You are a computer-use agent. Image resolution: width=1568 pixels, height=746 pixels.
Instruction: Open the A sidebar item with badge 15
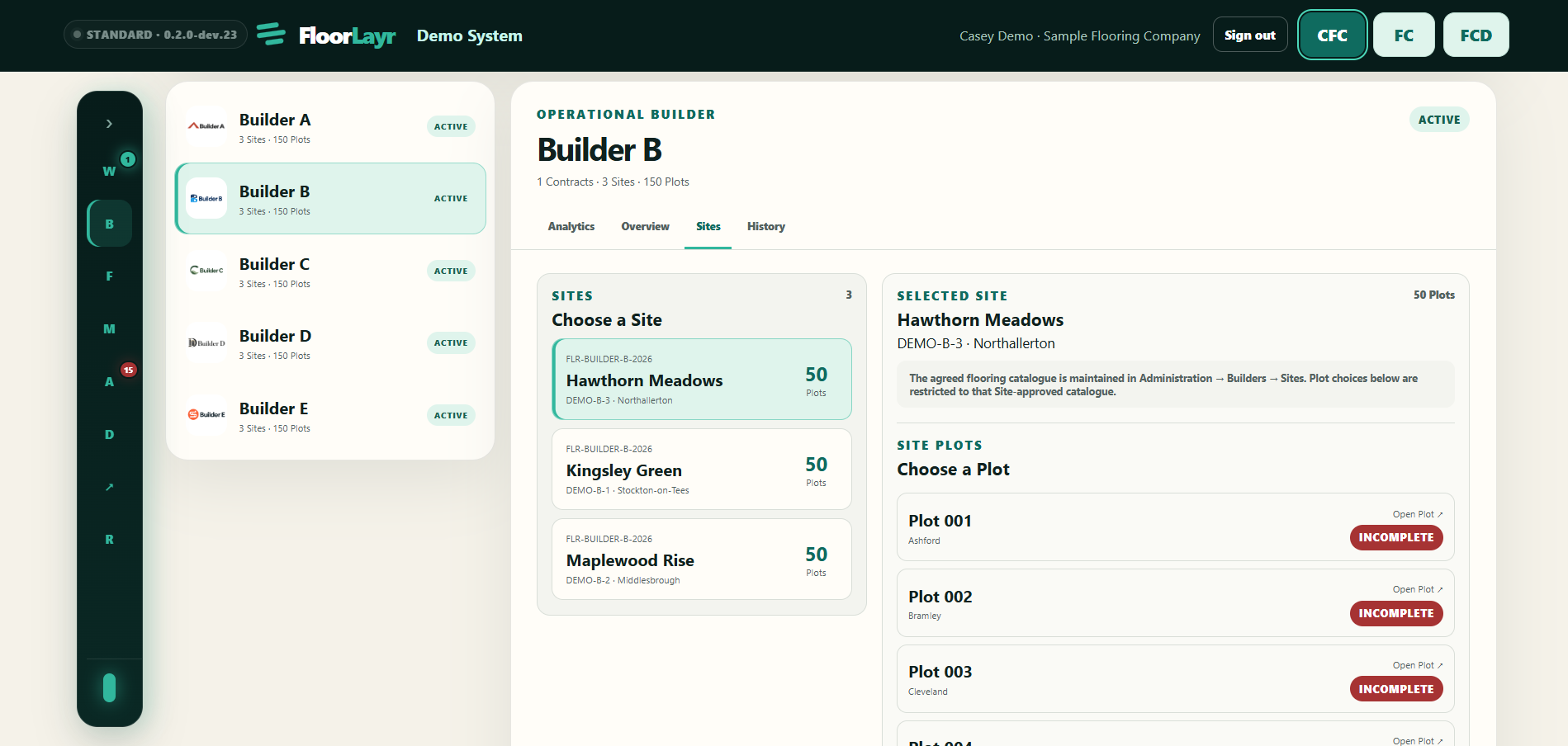click(x=109, y=381)
